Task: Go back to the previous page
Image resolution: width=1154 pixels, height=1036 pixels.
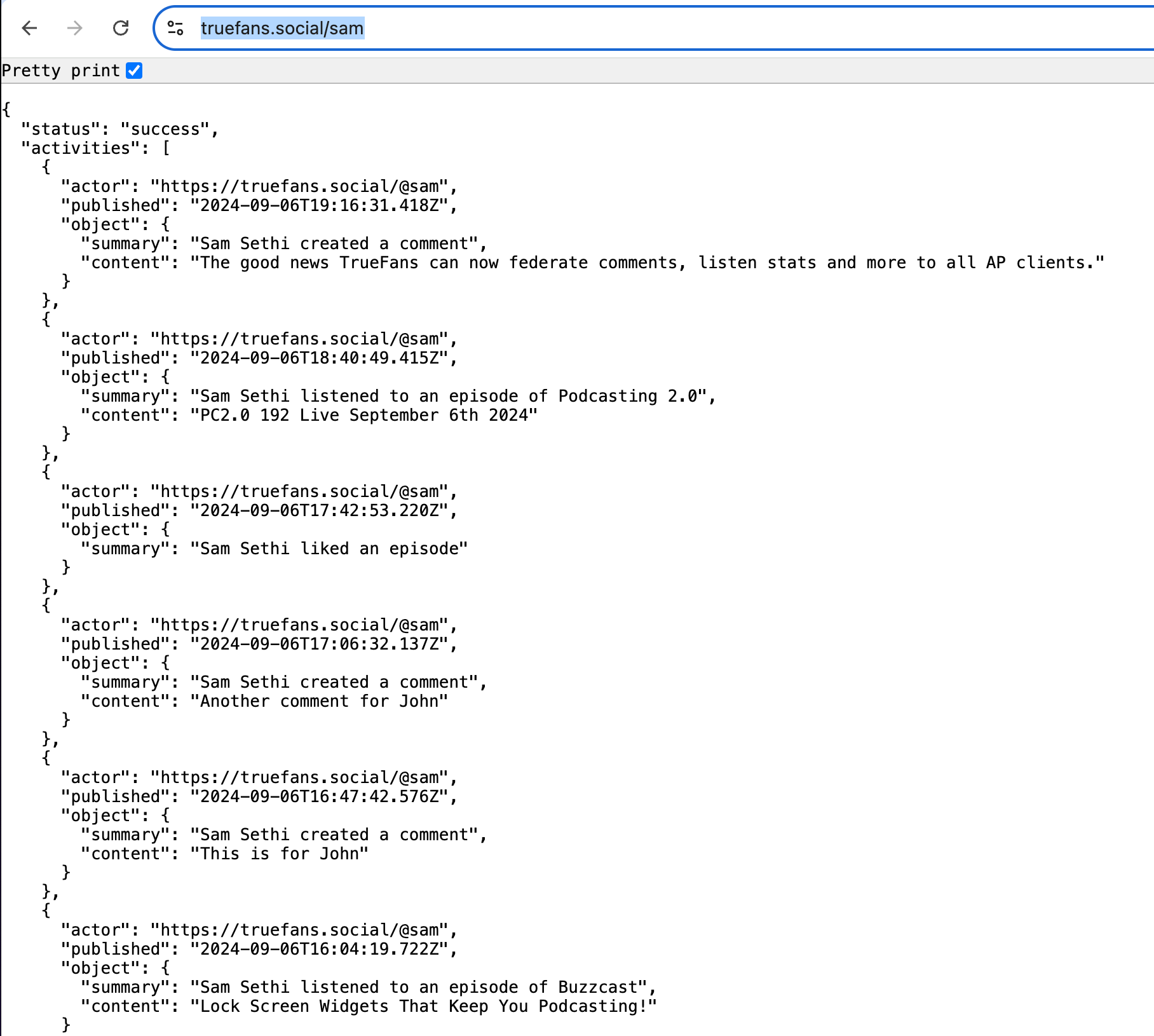Action: point(29,28)
